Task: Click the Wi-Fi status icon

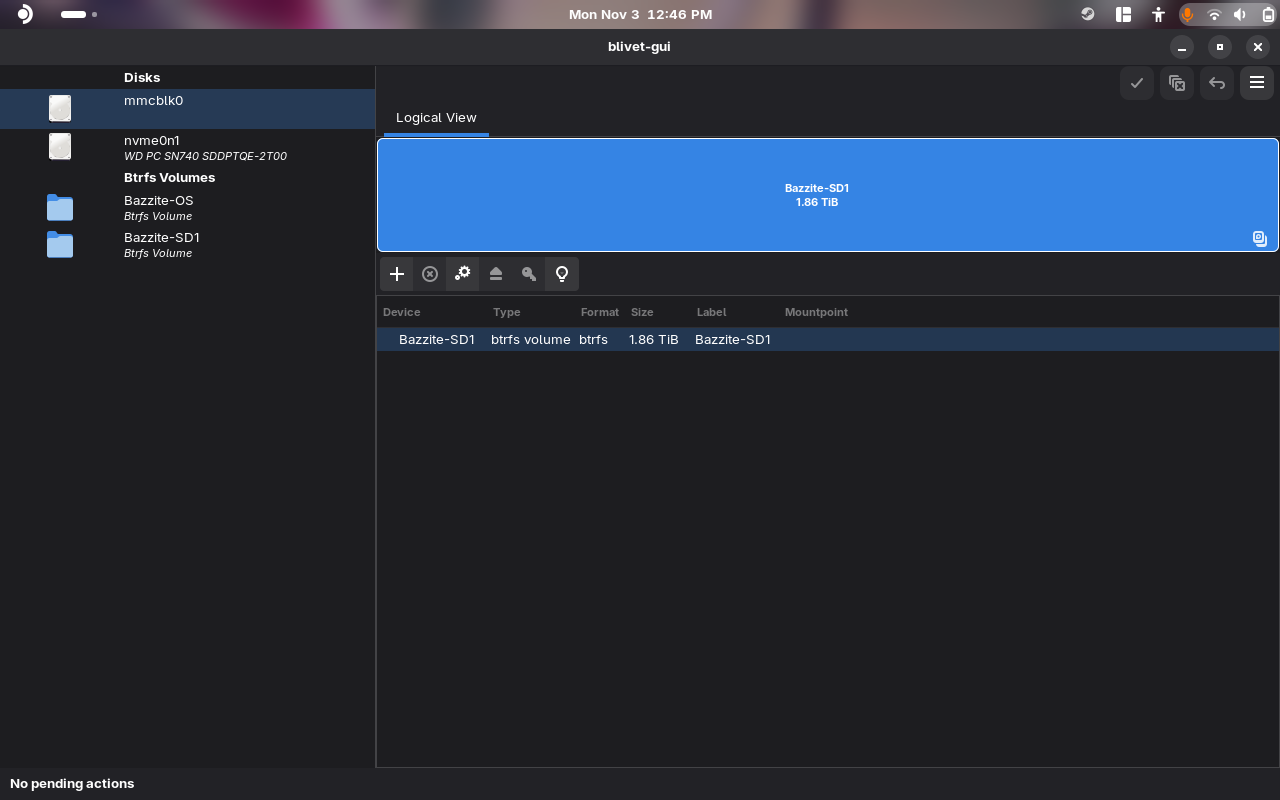Action: [1214, 14]
